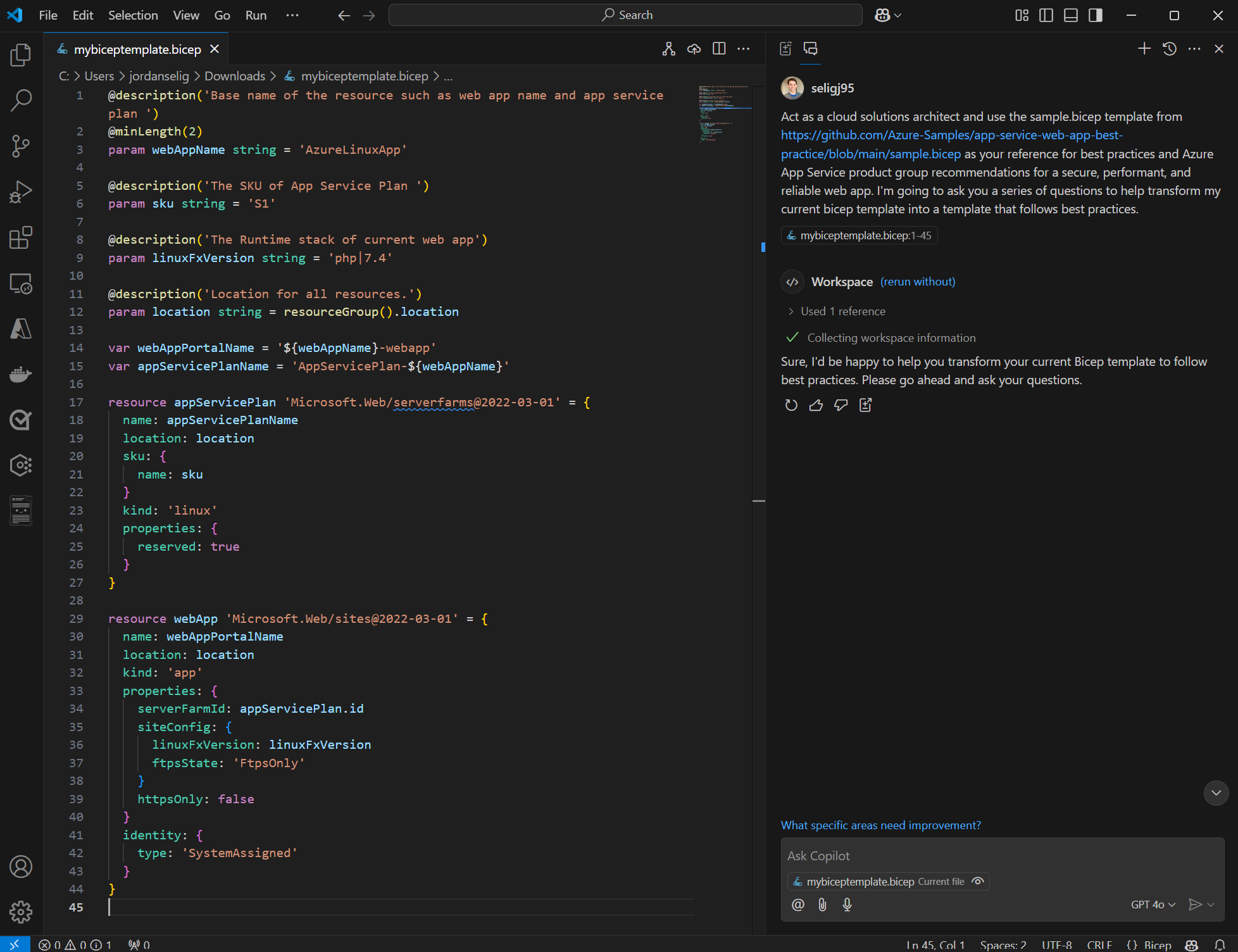The width and height of the screenshot is (1238, 952).
Task: Toggle the bottom panel visibility
Action: pos(1070,15)
